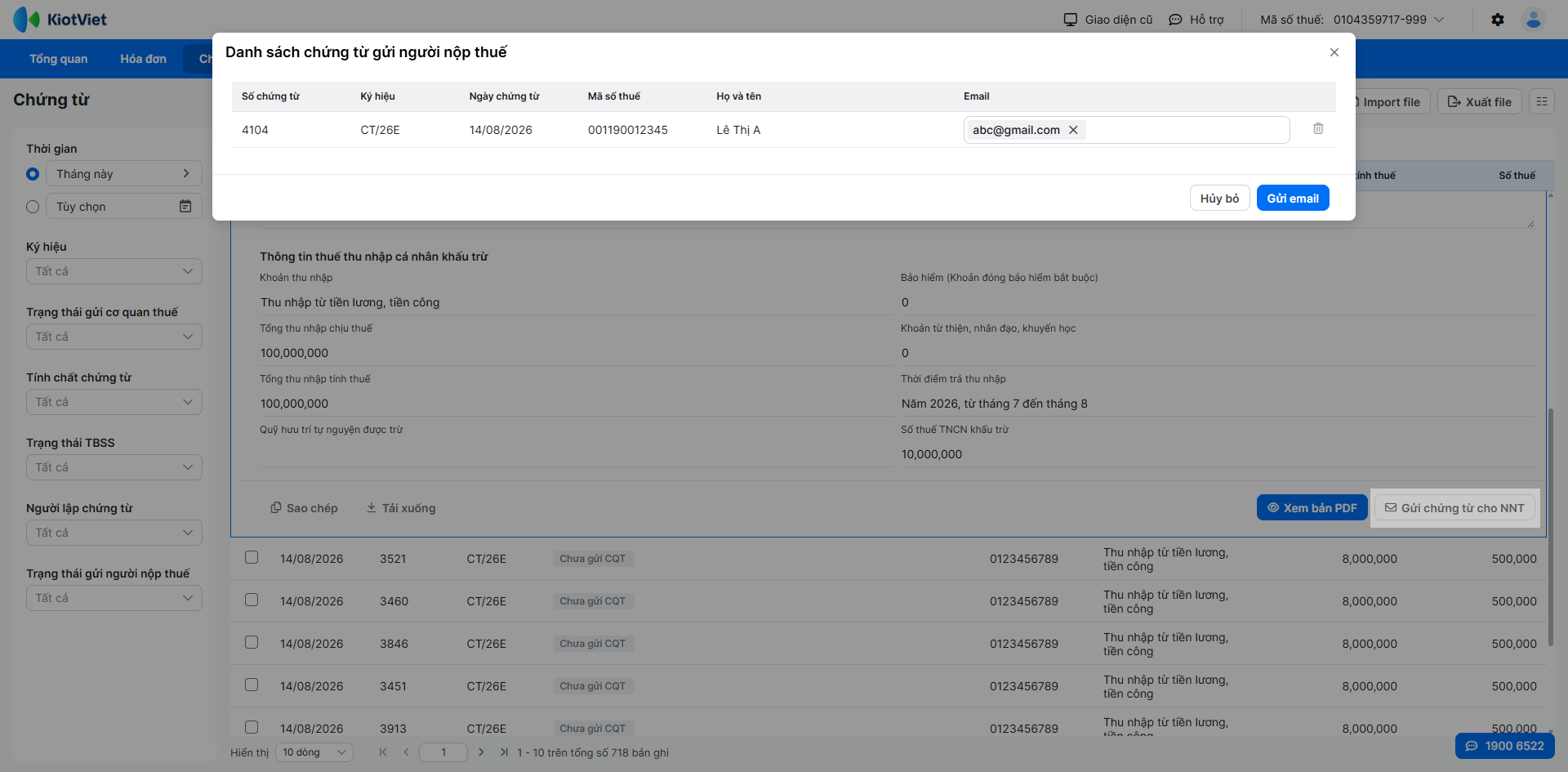Open the settings gear icon
The width and height of the screenshot is (1568, 772).
[1498, 20]
